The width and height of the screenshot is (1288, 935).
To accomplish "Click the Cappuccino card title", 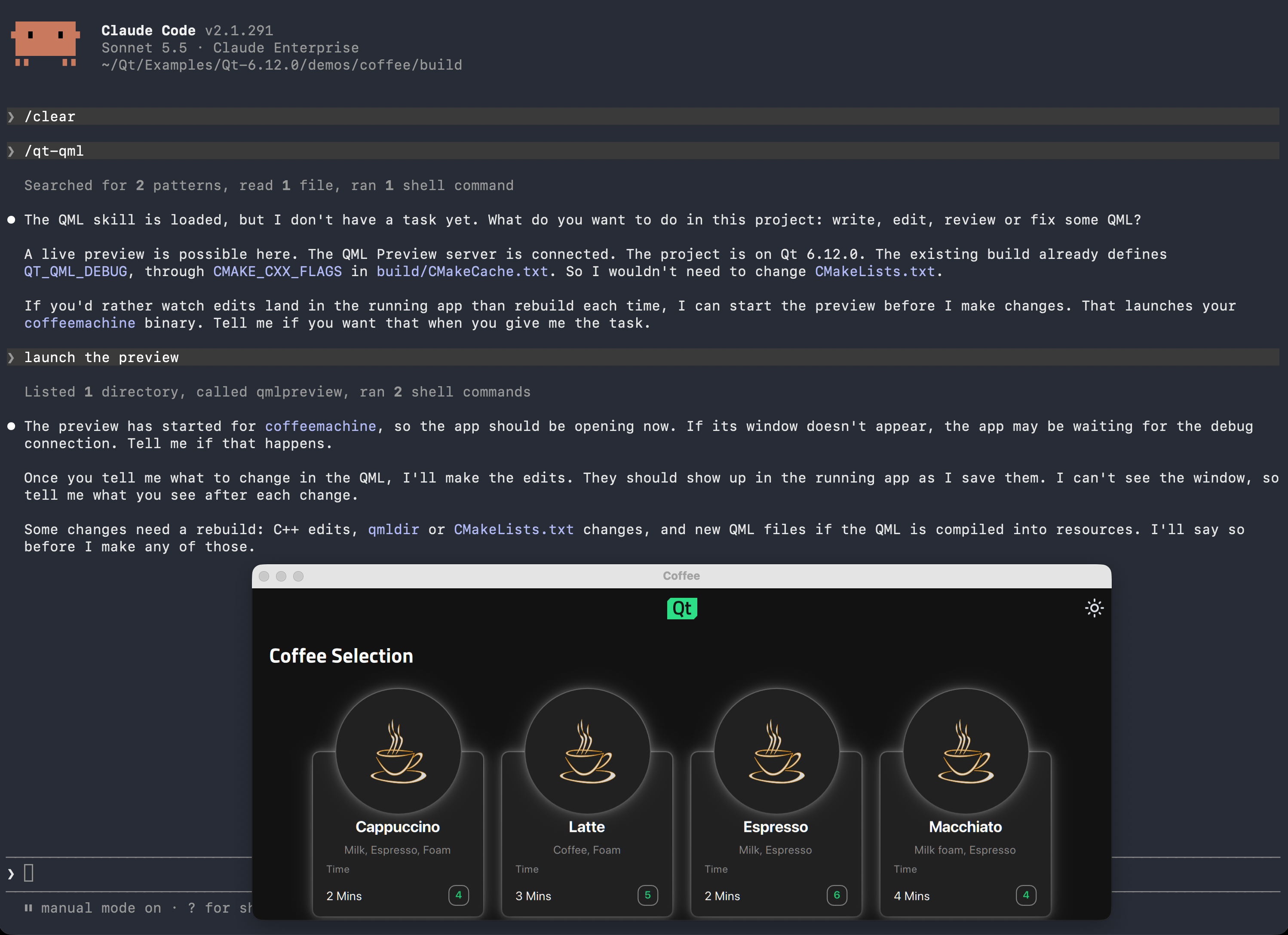I will click(398, 827).
